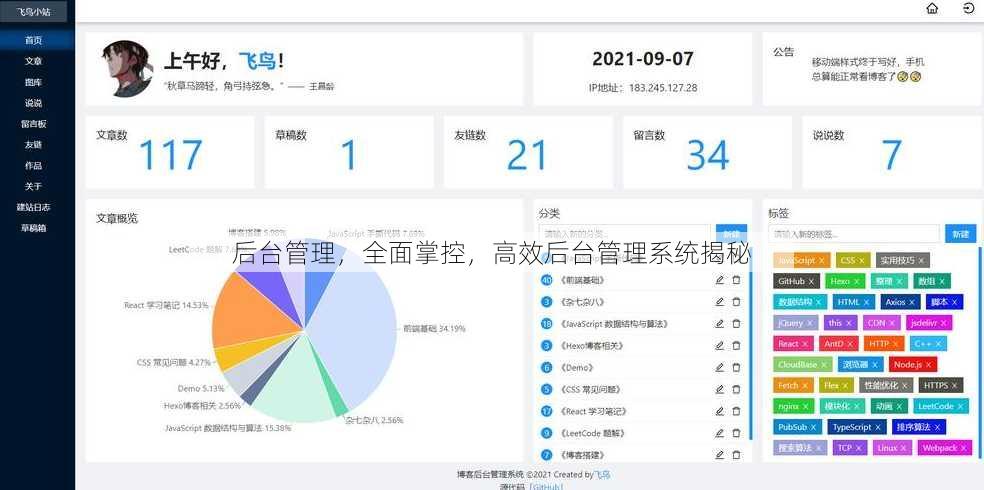Edit the Hexo博客相关 category

[720, 346]
